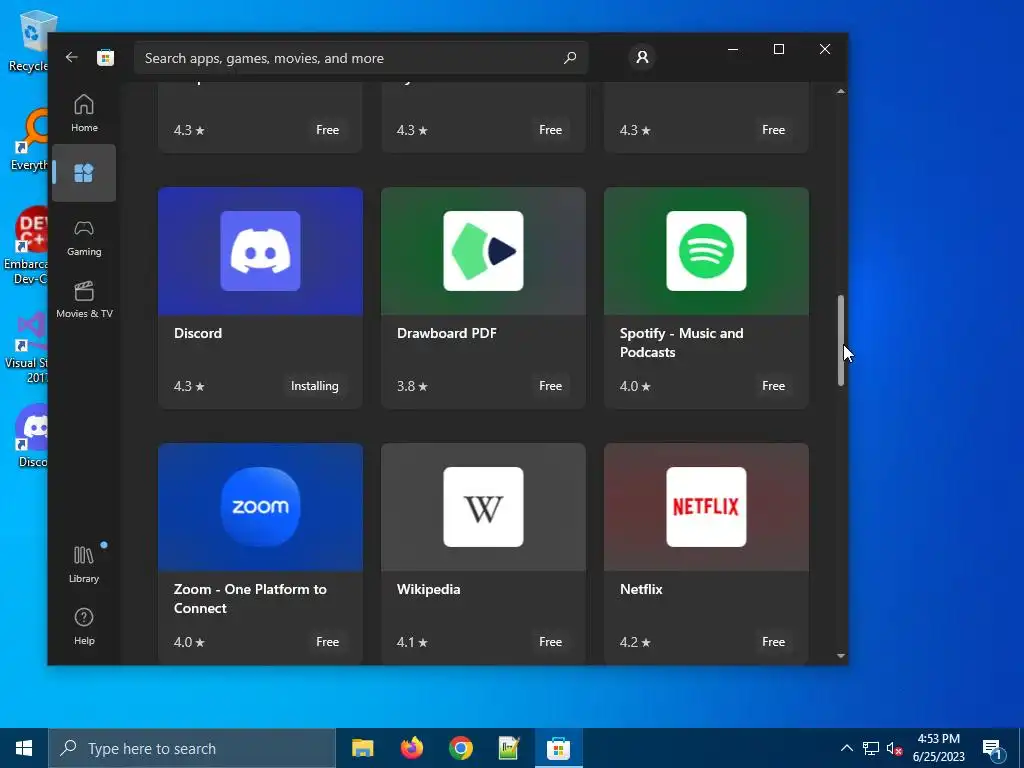The width and height of the screenshot is (1024, 768).
Task: Click the Wikipedia app icon
Action: coord(483,507)
